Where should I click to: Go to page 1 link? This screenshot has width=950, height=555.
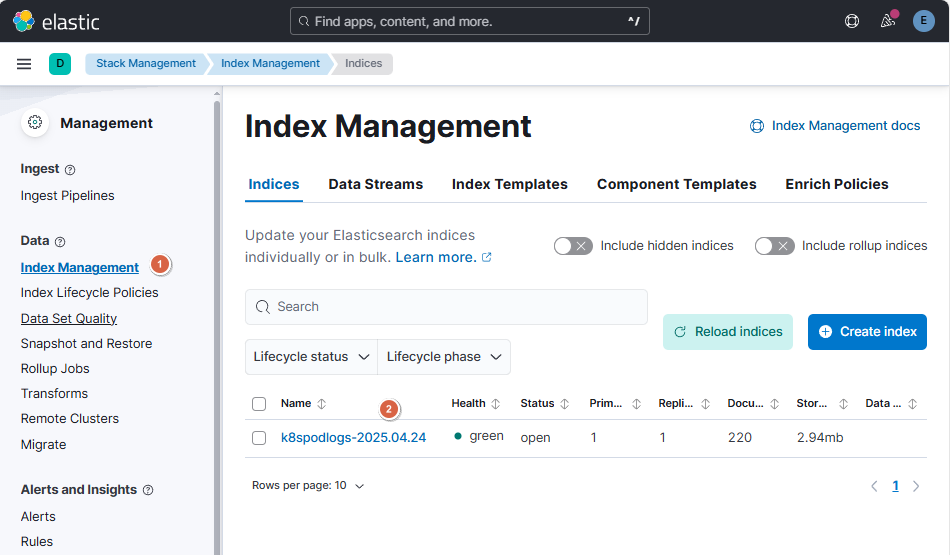(x=895, y=486)
